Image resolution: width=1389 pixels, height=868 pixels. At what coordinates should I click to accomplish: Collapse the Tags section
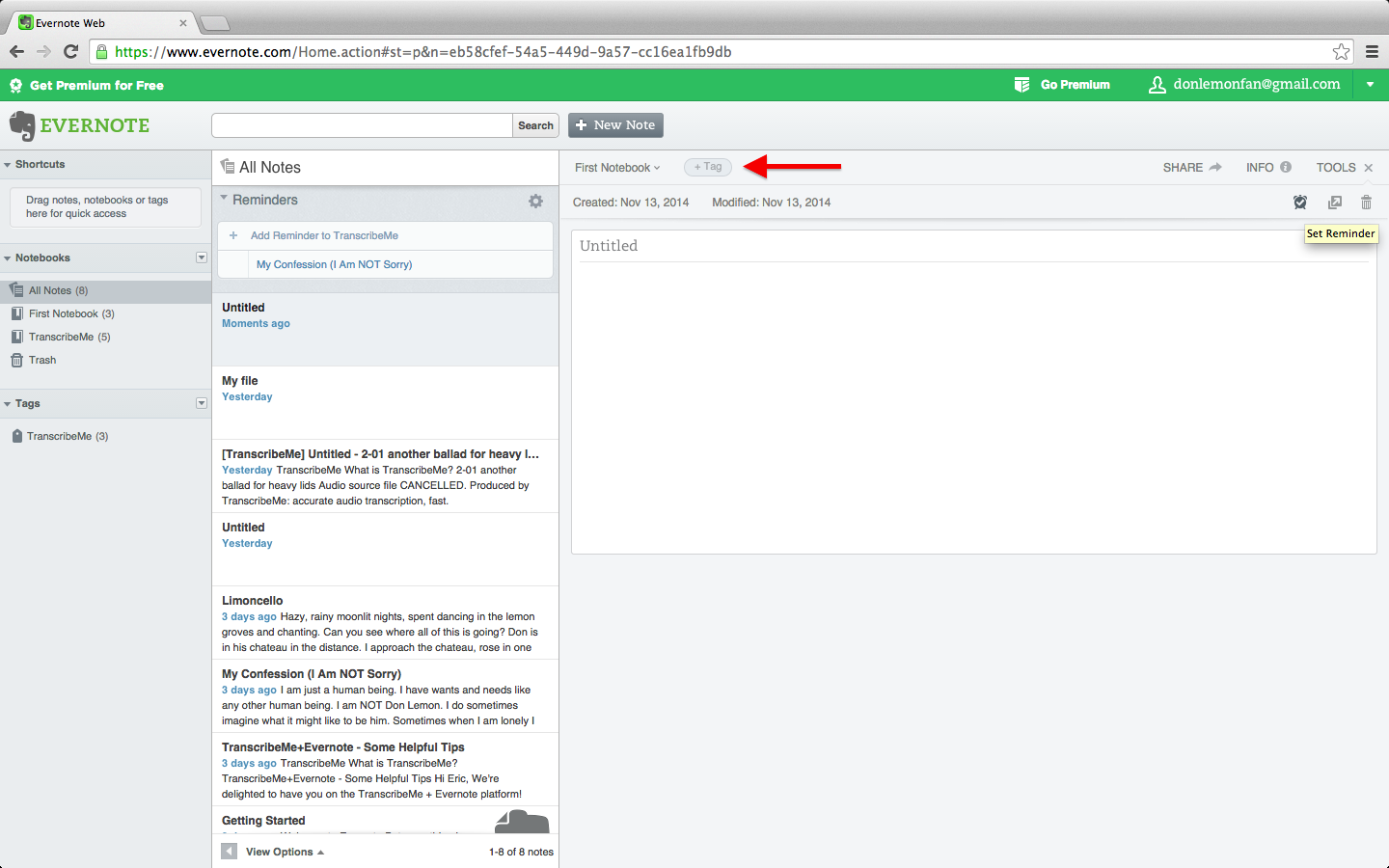[x=8, y=404]
